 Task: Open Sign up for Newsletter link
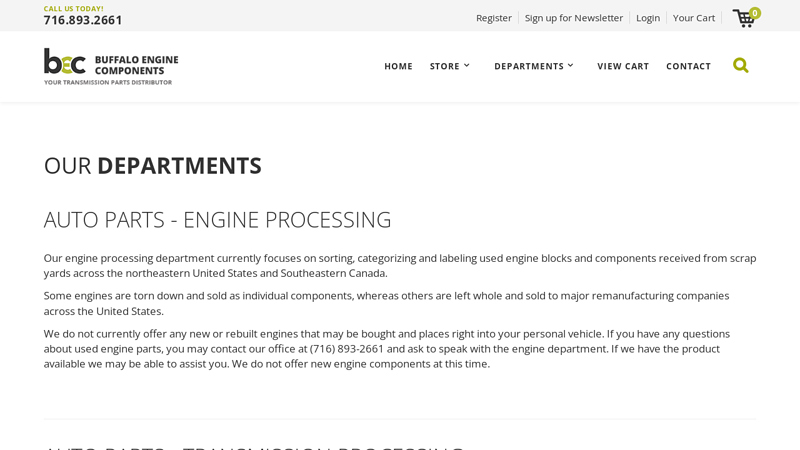[573, 18]
